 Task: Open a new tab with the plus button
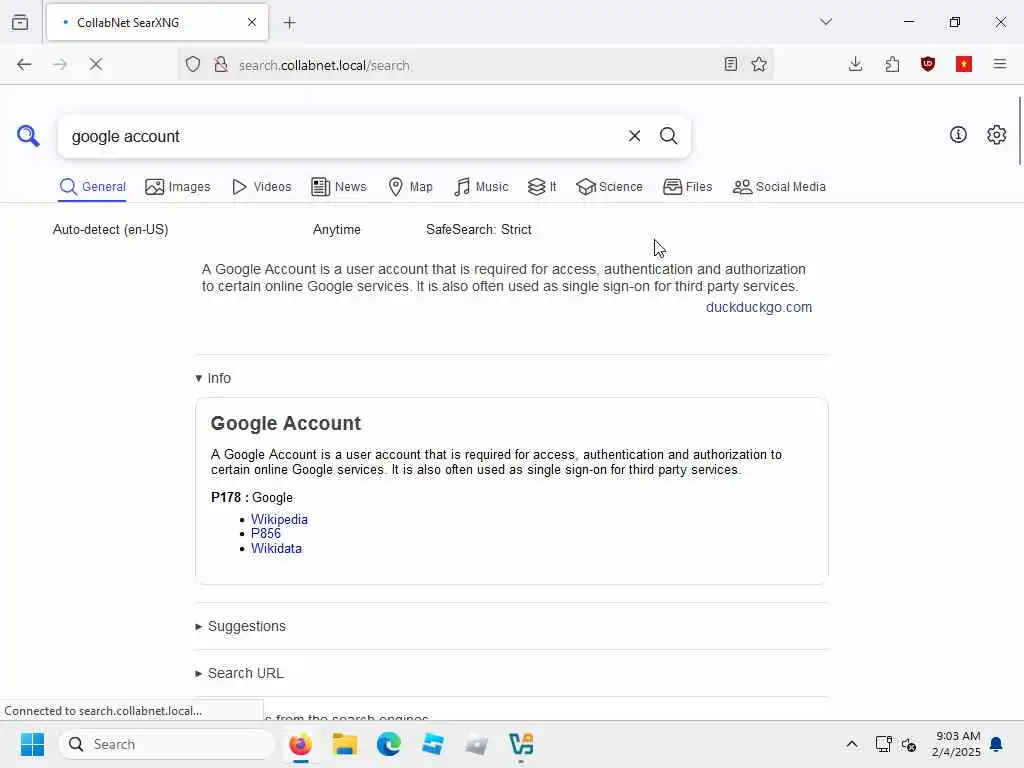click(290, 23)
